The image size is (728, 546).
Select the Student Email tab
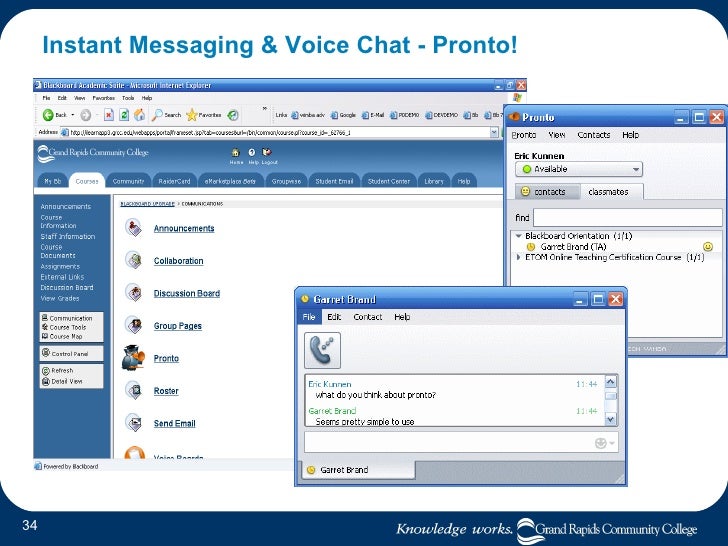pos(334,181)
